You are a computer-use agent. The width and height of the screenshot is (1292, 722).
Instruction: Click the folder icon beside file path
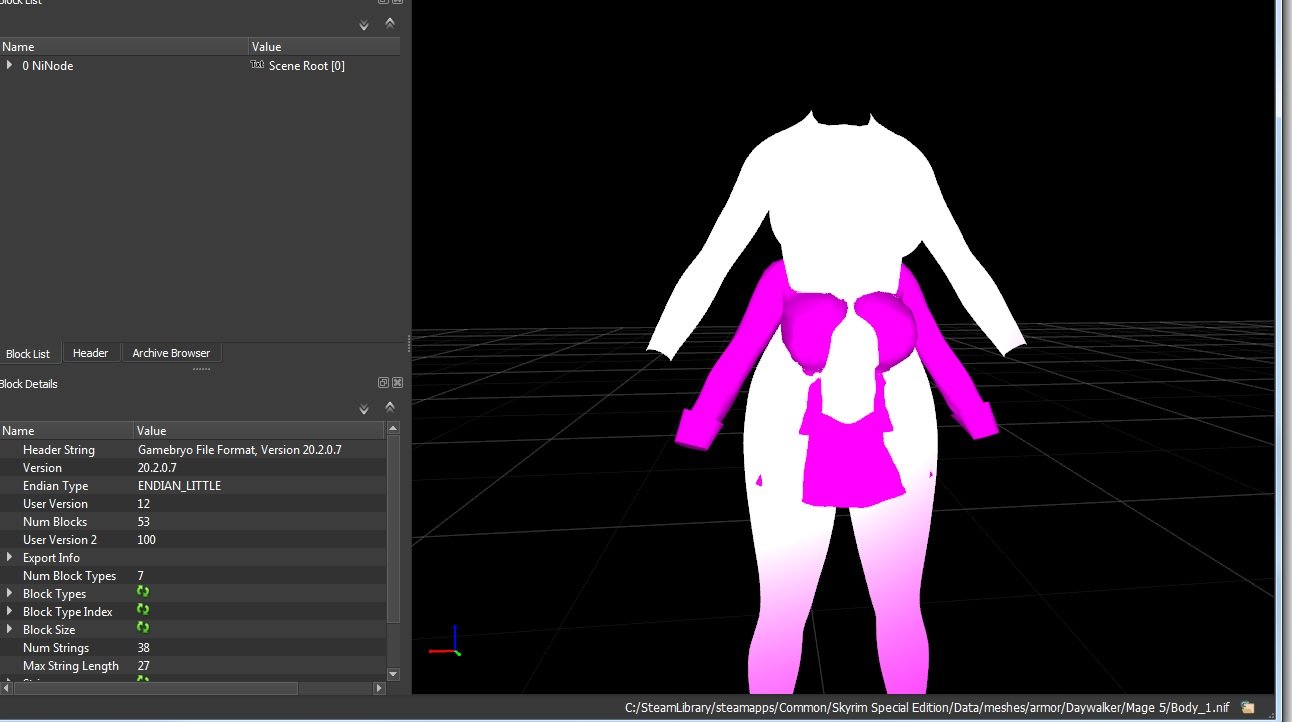tap(1247, 707)
